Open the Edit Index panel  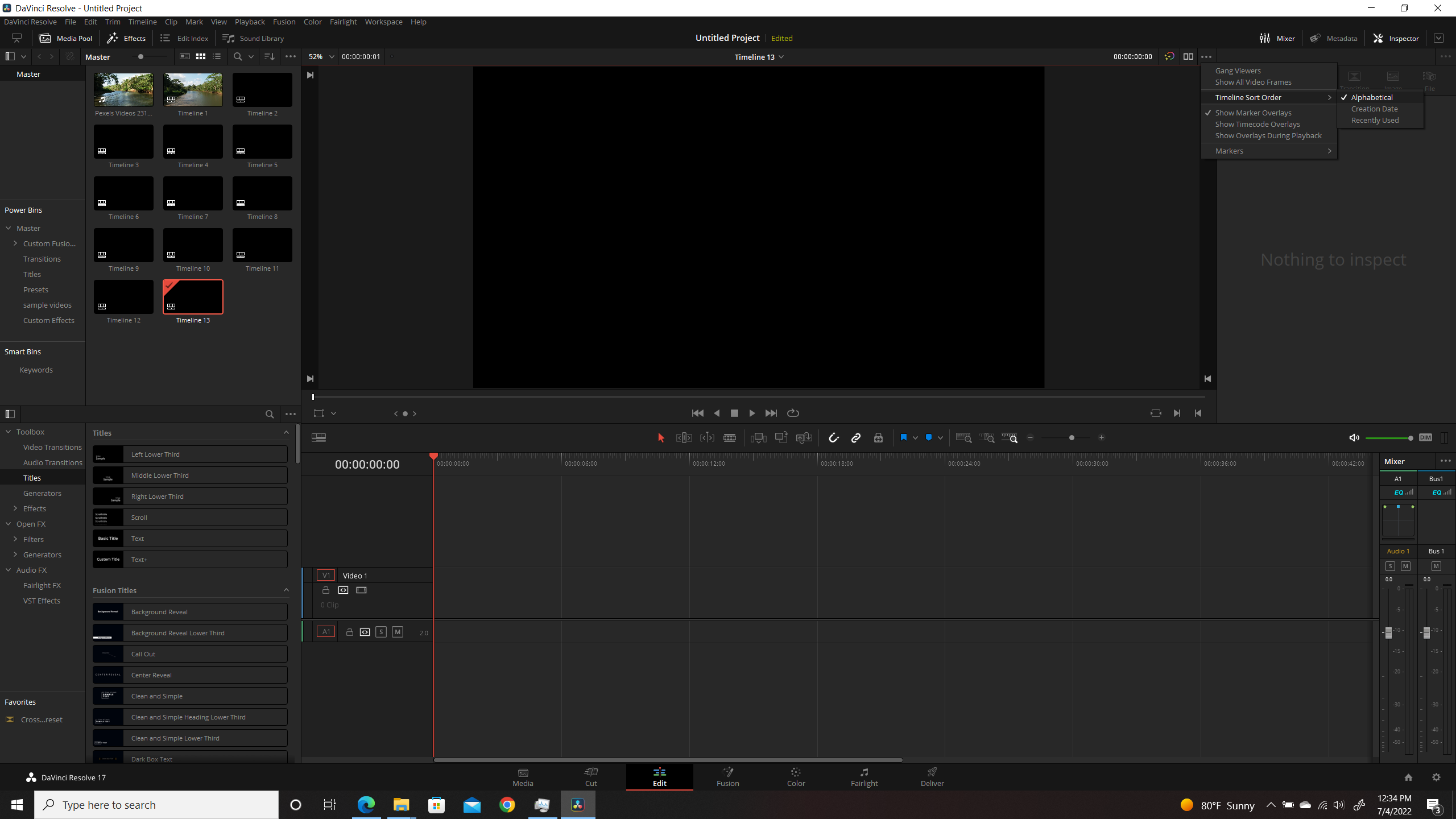coord(184,38)
